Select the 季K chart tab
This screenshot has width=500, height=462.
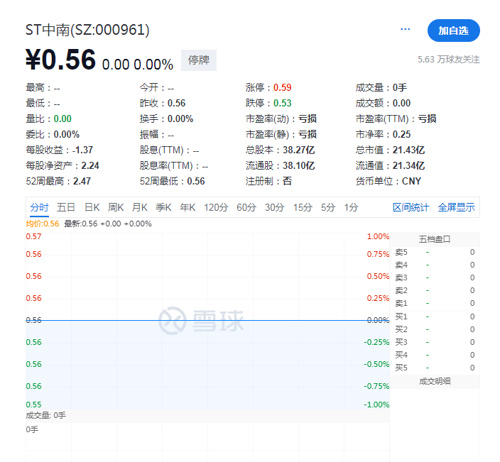coord(164,208)
